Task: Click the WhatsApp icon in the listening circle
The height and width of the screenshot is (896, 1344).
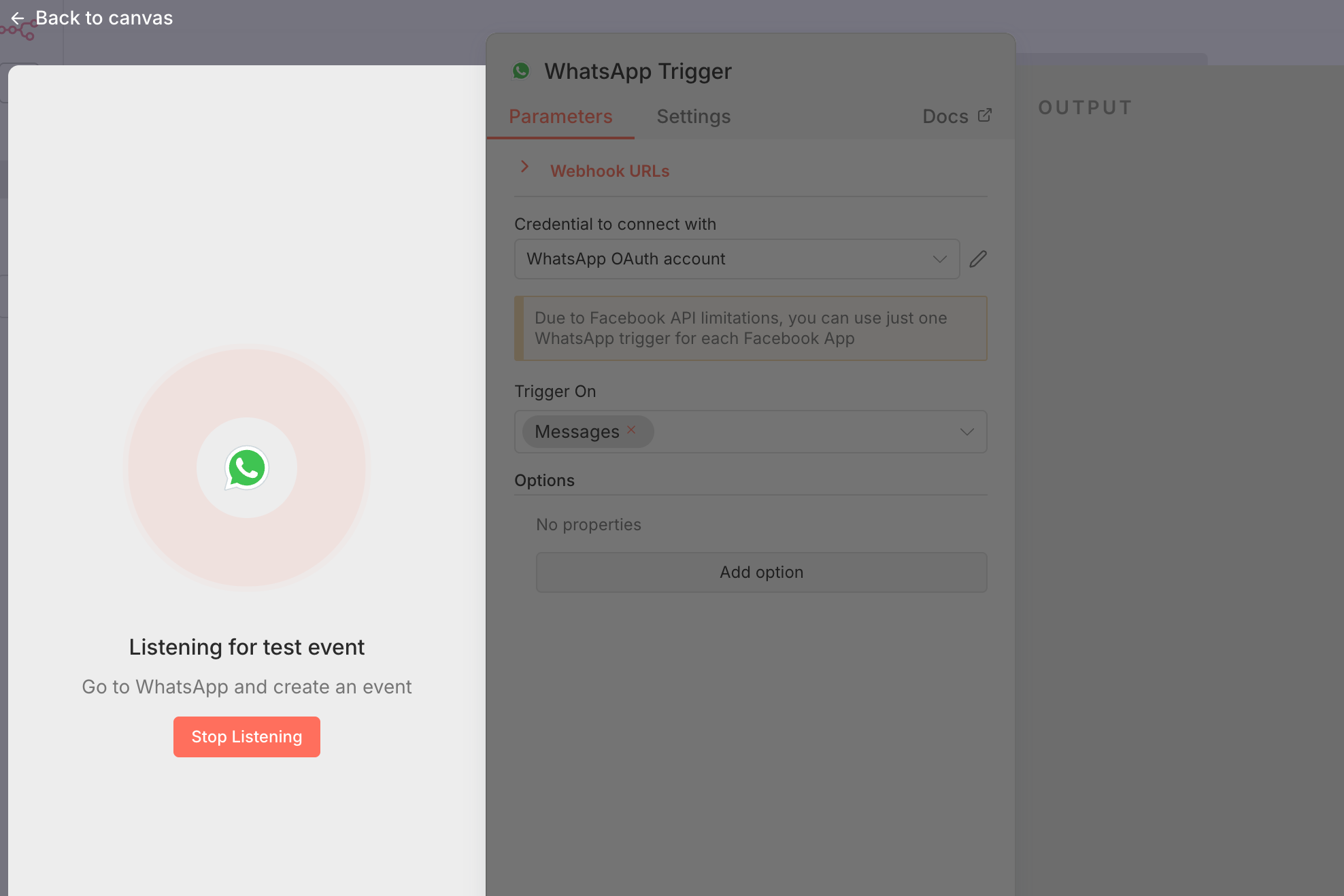Action: (246, 468)
